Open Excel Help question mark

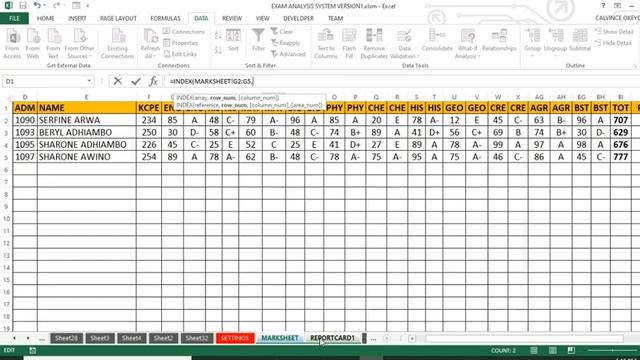tap(603, 6)
